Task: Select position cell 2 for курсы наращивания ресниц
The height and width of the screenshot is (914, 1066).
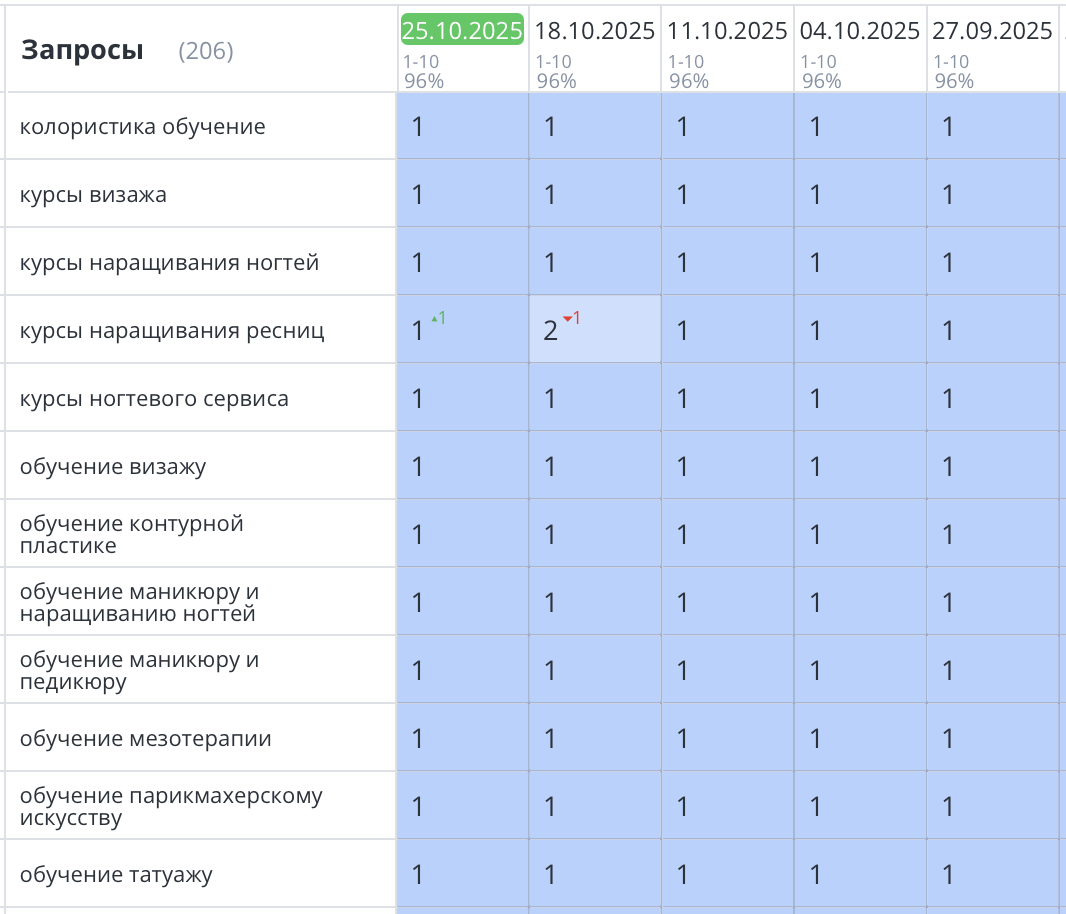Action: click(x=596, y=329)
